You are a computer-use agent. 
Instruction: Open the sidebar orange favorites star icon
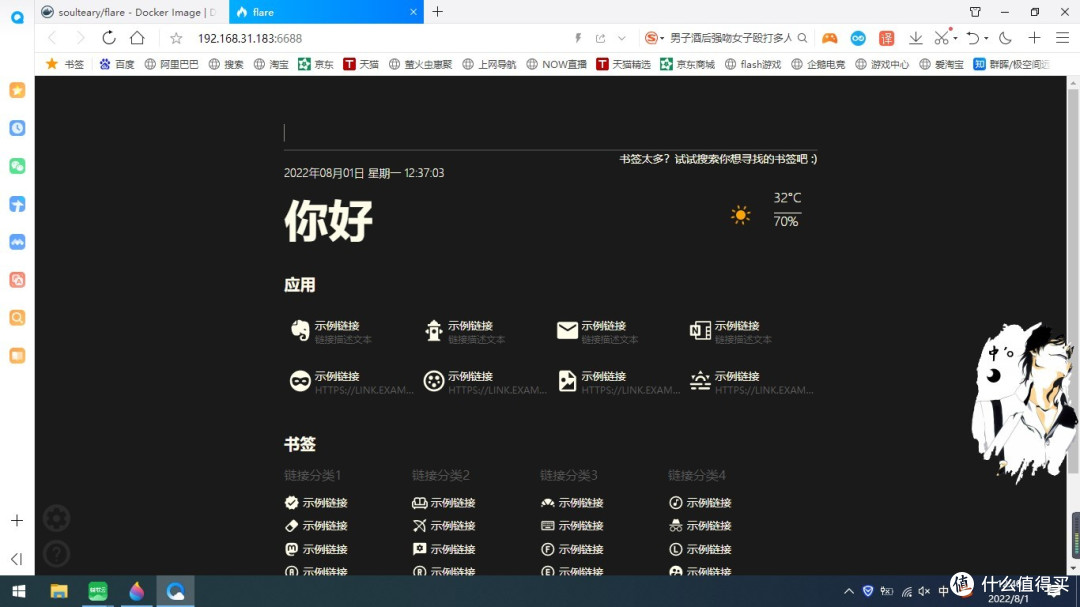pos(17,90)
